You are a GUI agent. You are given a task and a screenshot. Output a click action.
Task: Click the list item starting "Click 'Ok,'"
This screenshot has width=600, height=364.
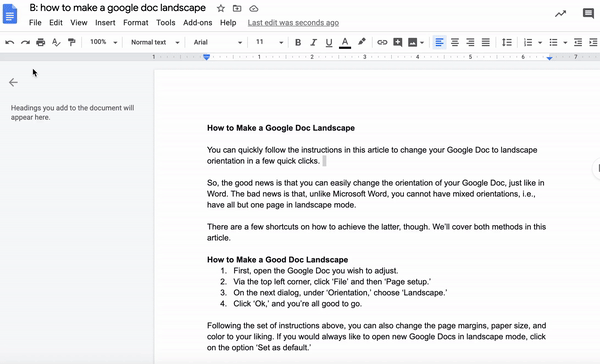pyautogui.click(x=297, y=304)
